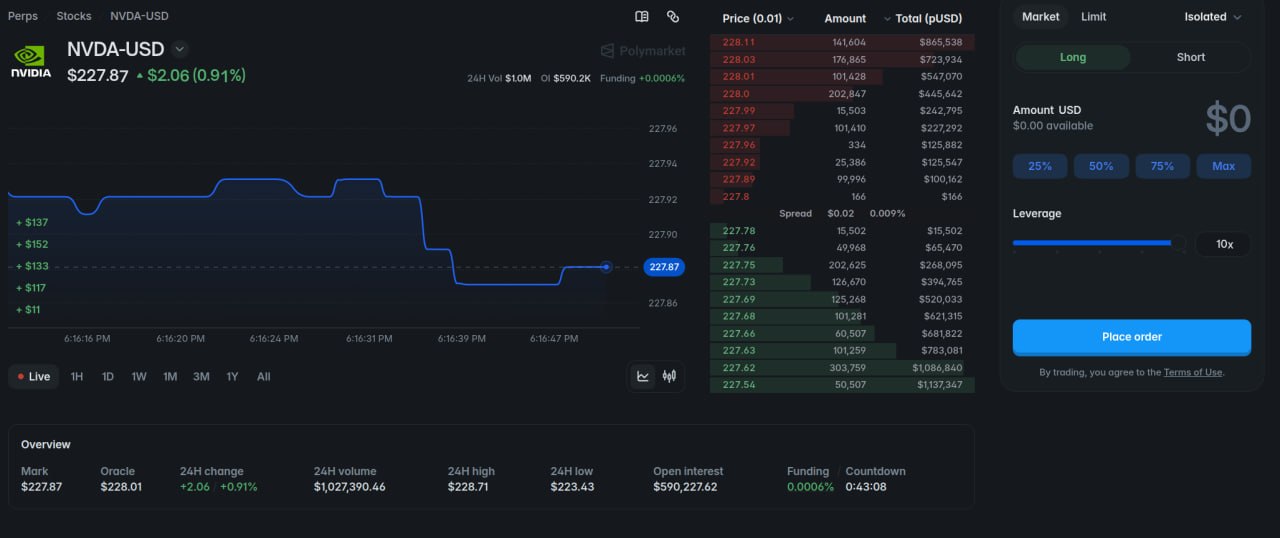Click the Oracle $228.01 value
This screenshot has width=1280, height=538.
click(x=121, y=487)
